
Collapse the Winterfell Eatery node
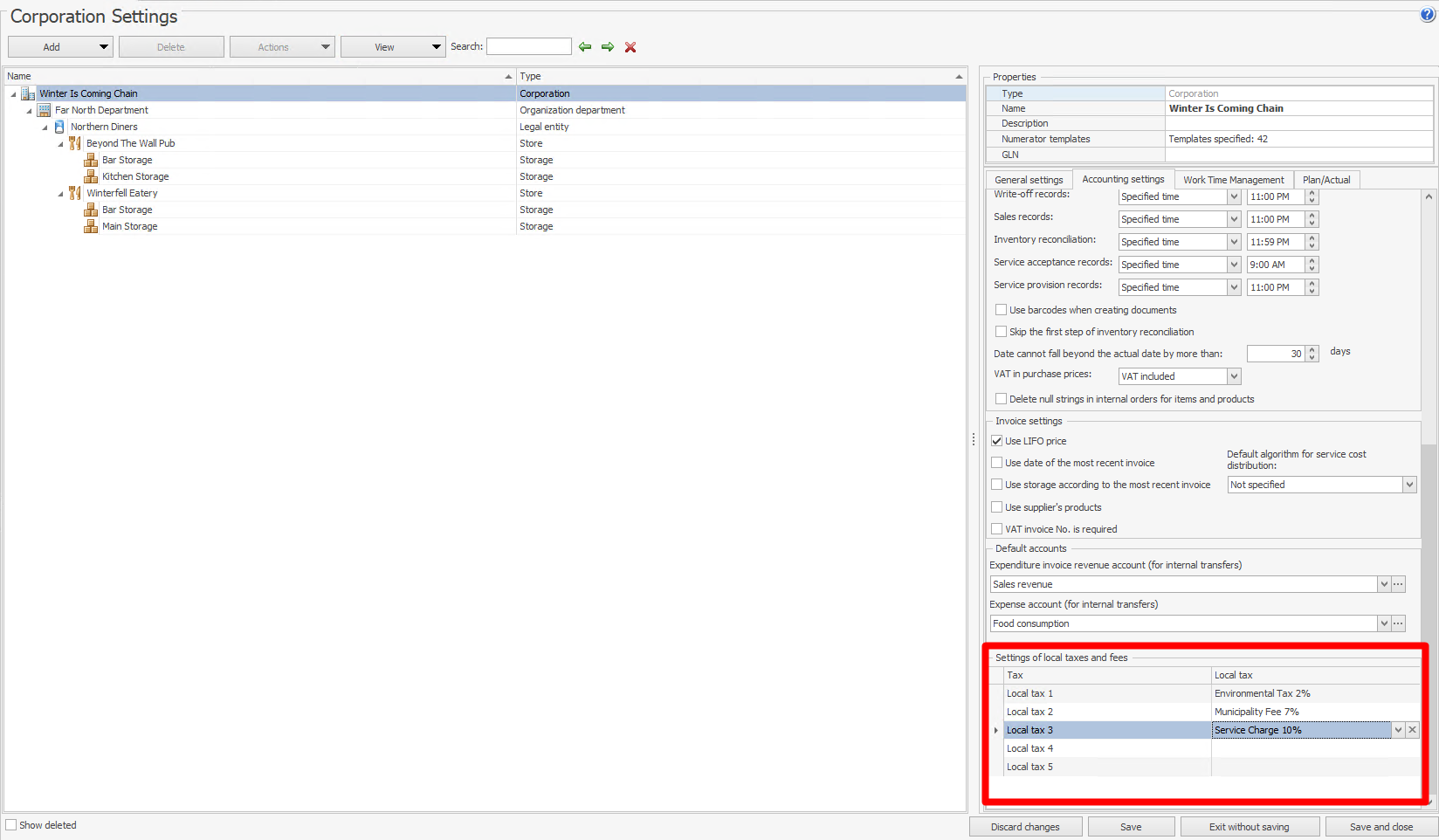[60, 194]
